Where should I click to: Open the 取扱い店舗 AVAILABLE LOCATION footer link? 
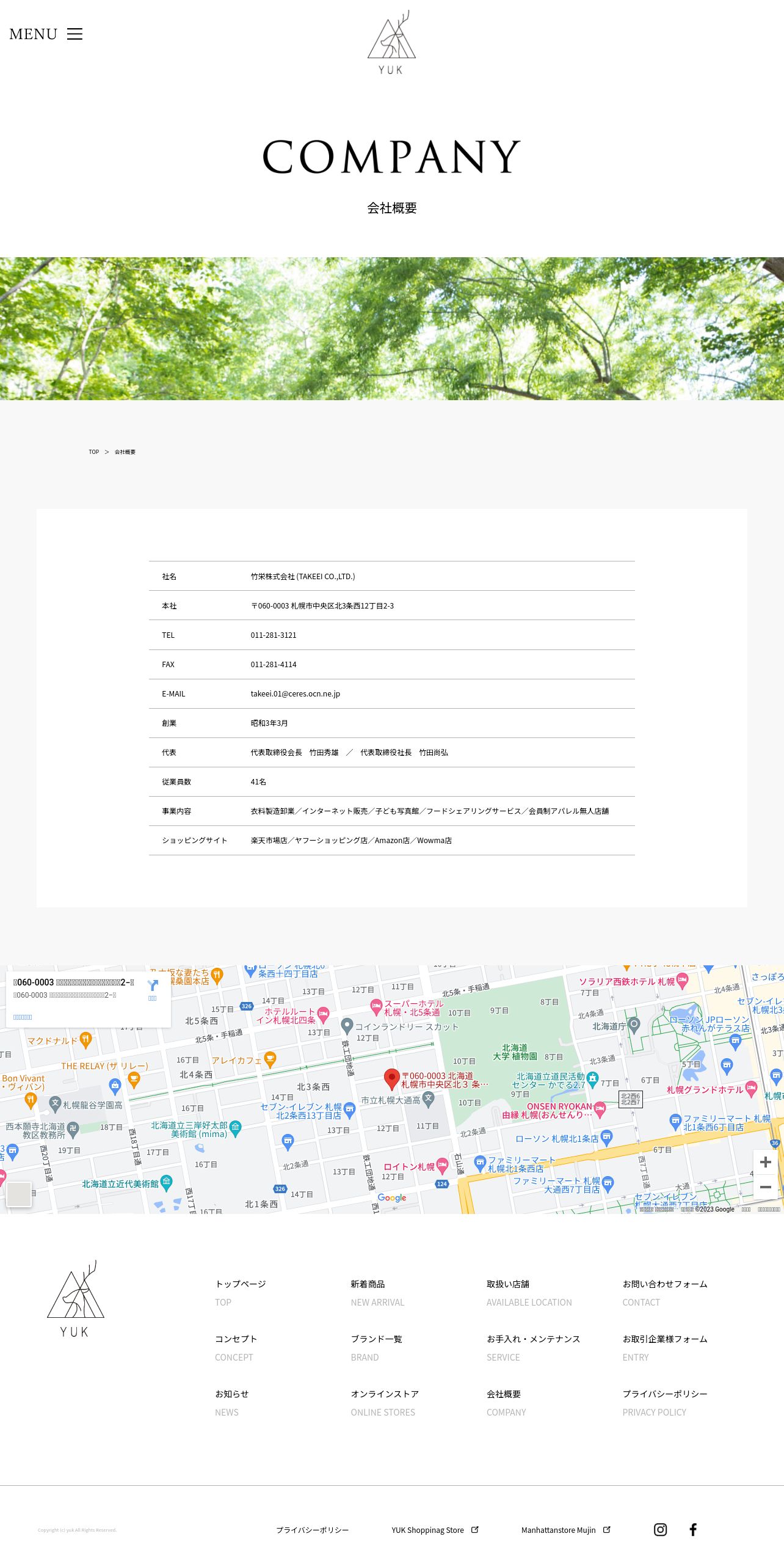tap(529, 1293)
